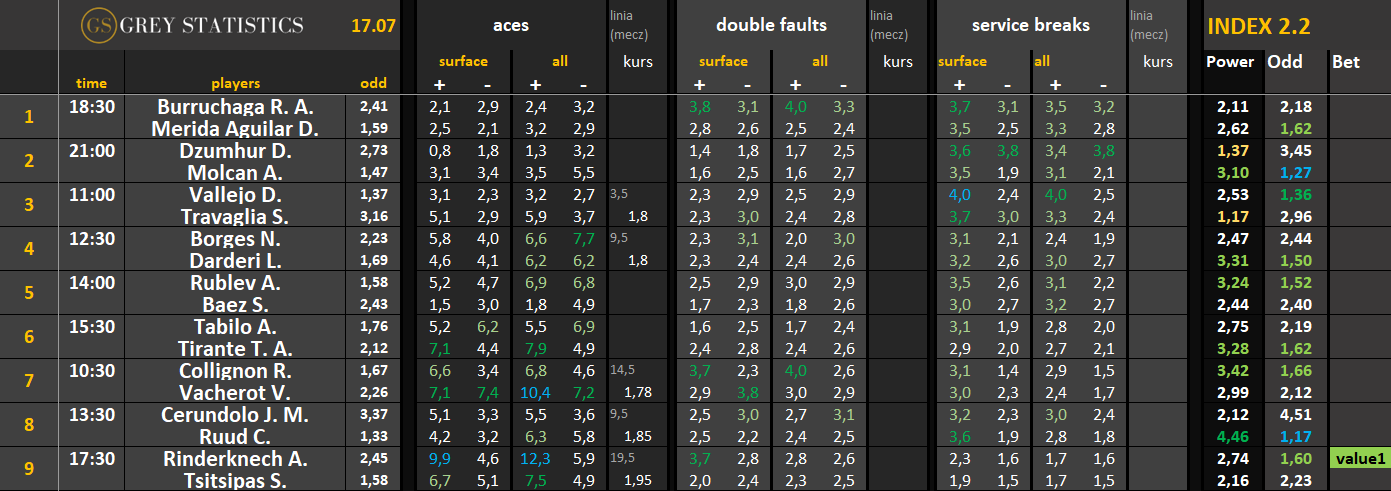Click the 14,5 aces line value
This screenshot has width=1391, height=491.
click(x=622, y=369)
